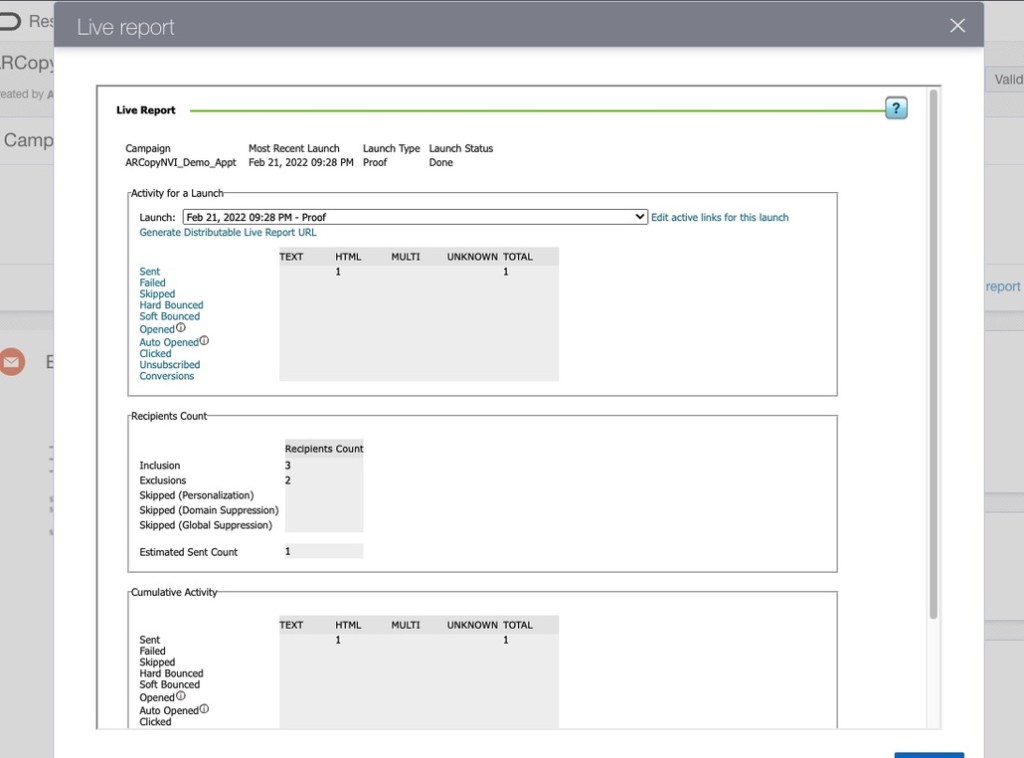The width and height of the screenshot is (1024, 758).
Task: Open the Failed link in Activity for a Launch
Action: 152,283
